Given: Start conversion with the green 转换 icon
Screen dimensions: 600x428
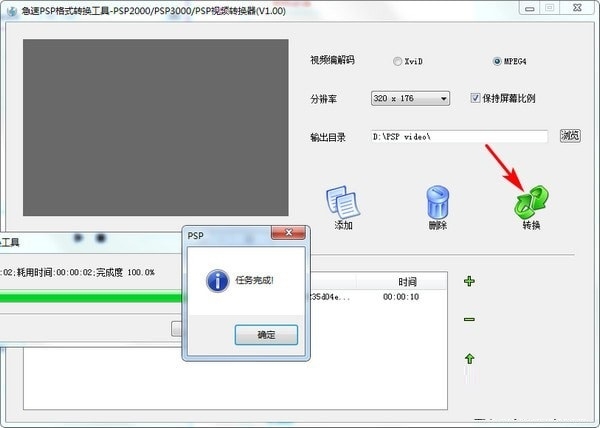Looking at the screenshot, I should point(531,202).
